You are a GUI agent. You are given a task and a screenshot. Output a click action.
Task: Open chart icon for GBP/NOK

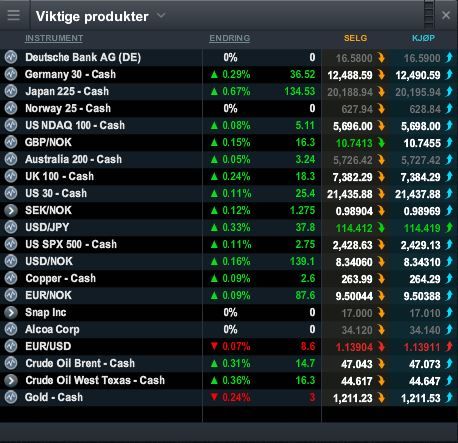tap(11, 142)
